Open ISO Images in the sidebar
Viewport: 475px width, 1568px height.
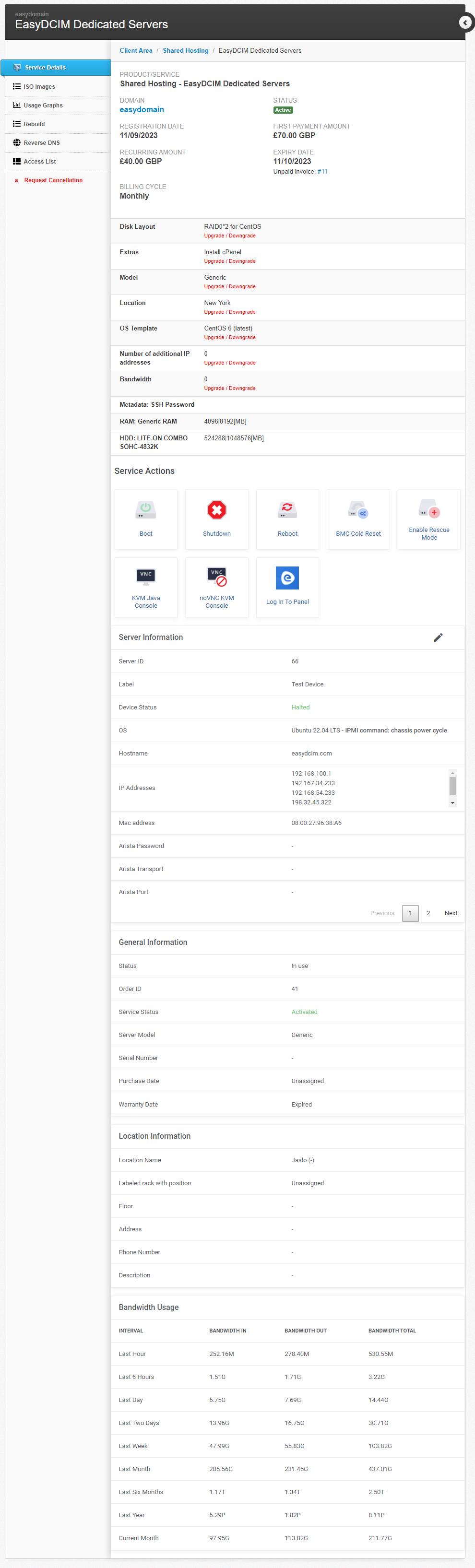58,86
